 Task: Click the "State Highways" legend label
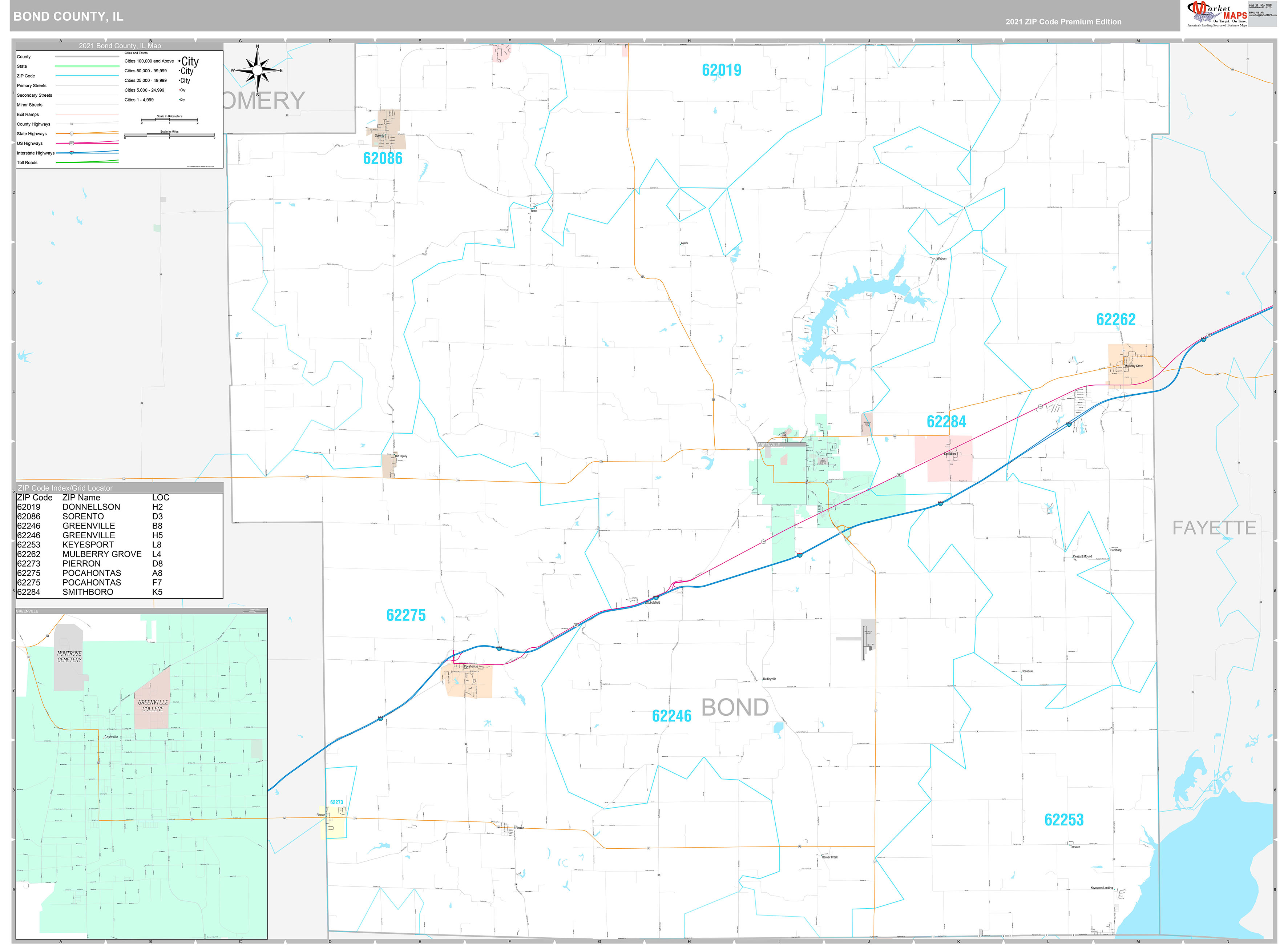(32, 134)
